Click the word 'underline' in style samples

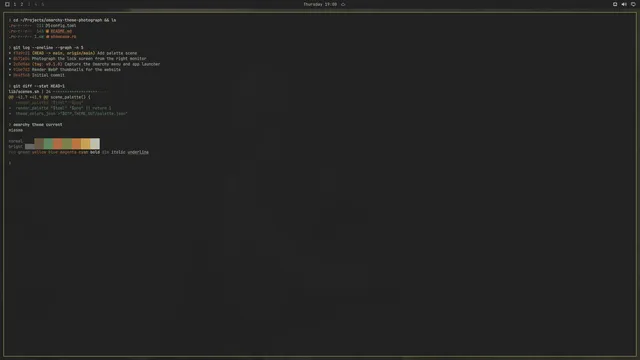[x=138, y=152]
